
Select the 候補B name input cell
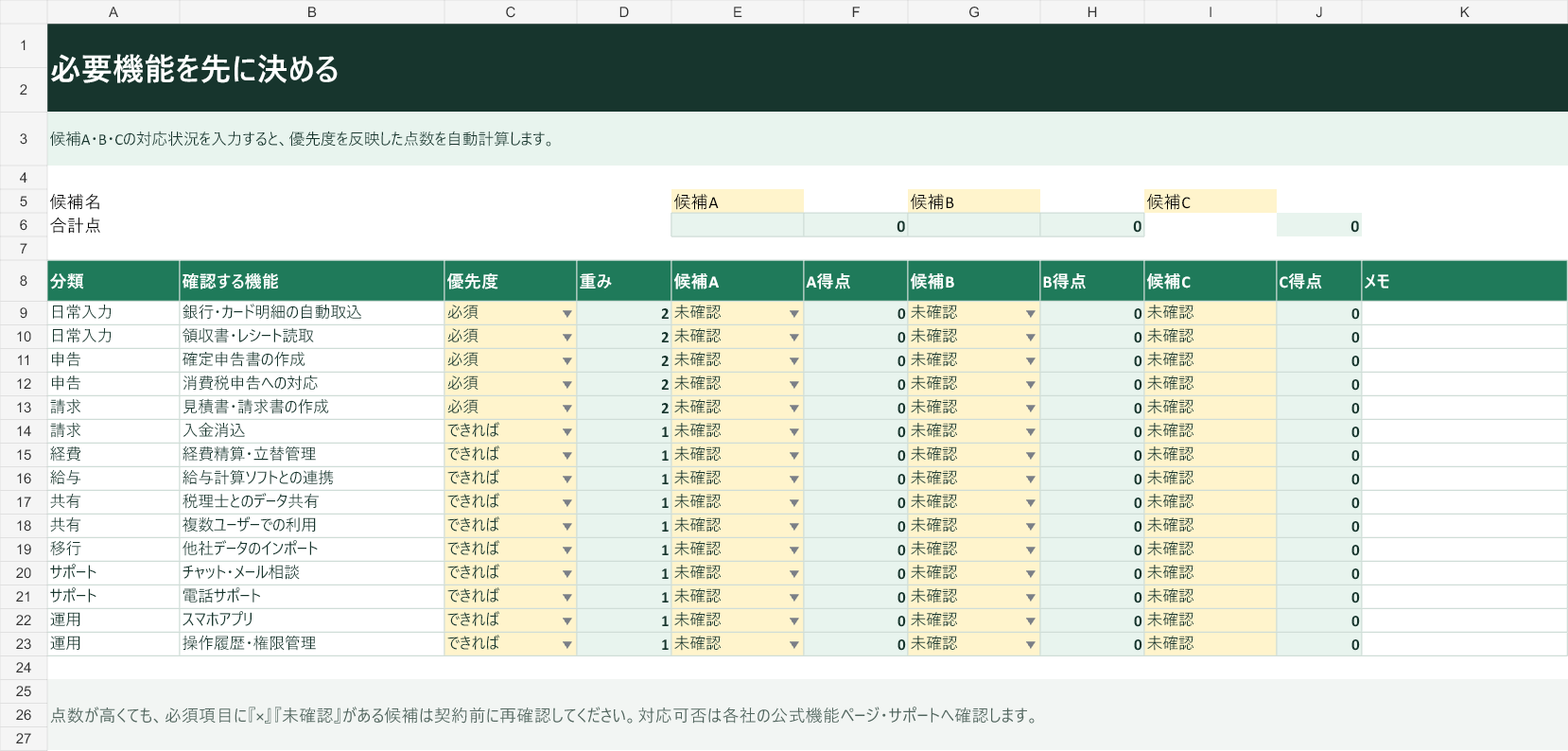click(x=974, y=201)
